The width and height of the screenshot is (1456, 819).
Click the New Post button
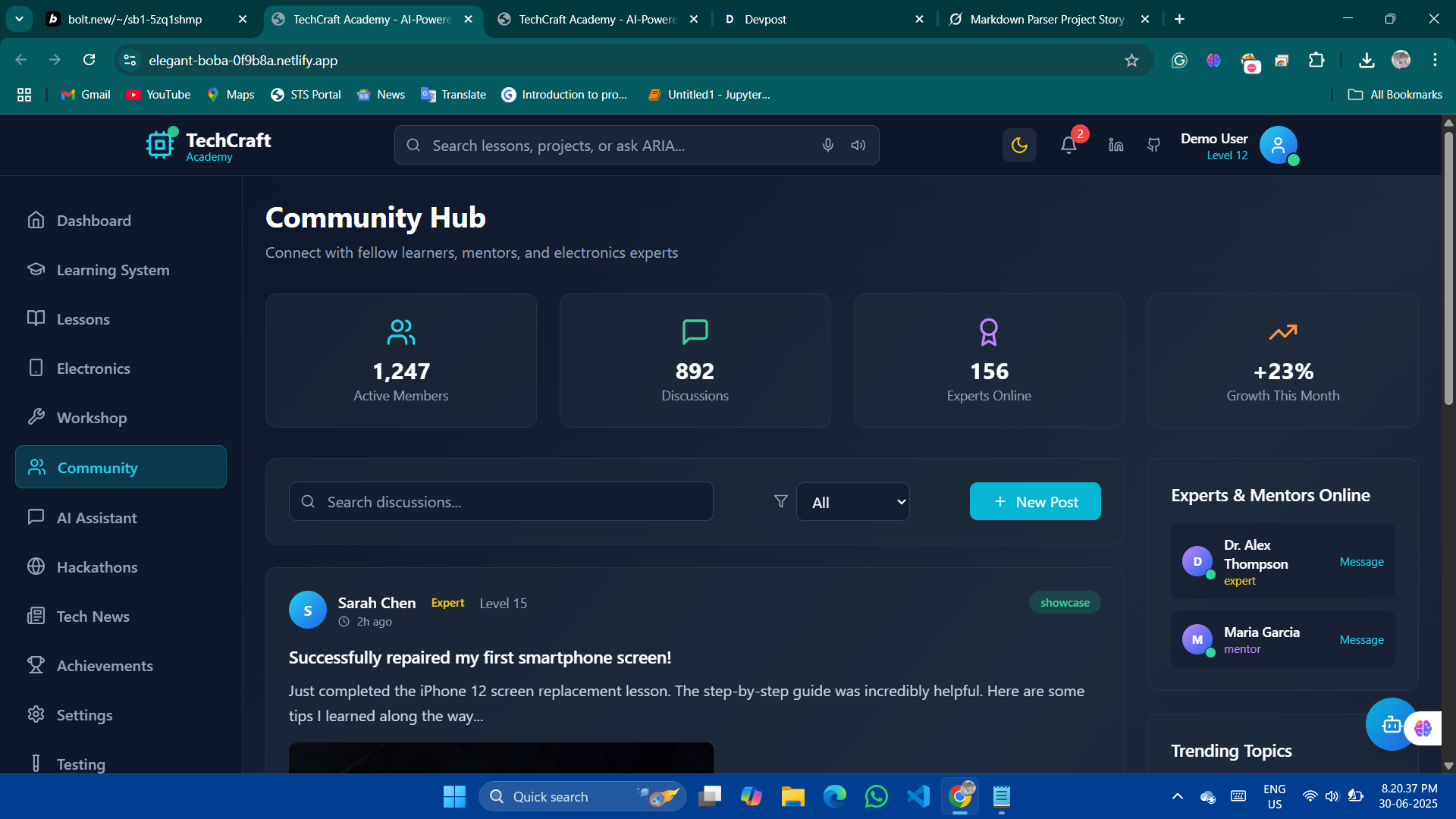[1035, 501]
